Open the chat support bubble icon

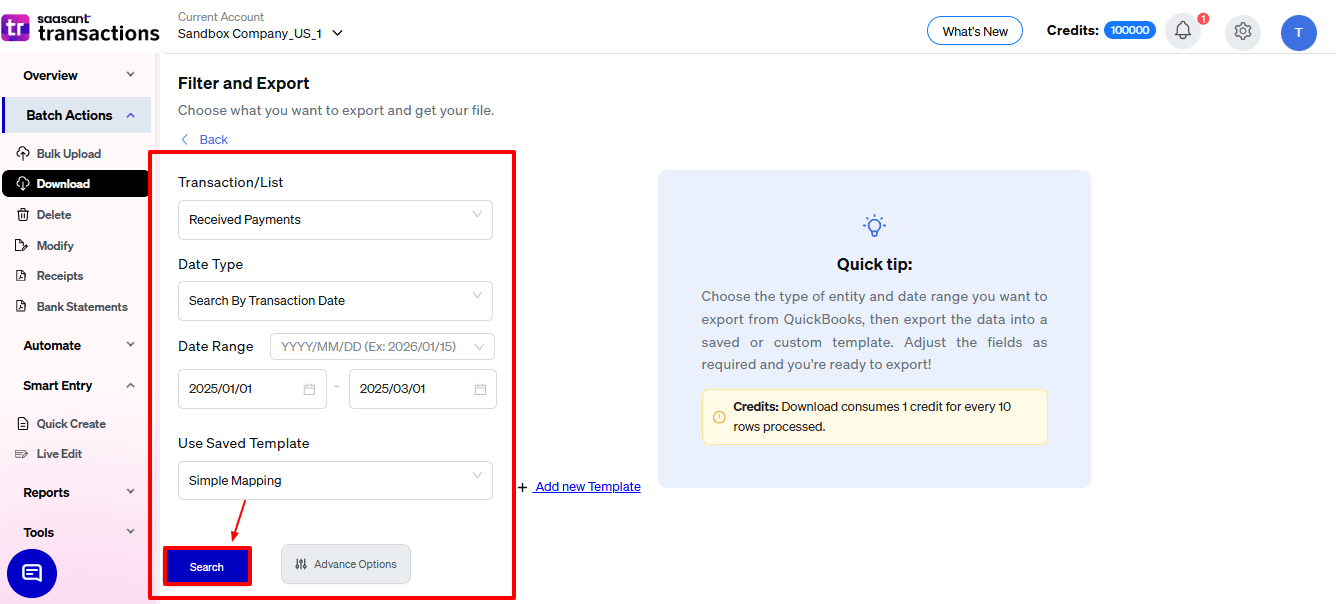32,573
